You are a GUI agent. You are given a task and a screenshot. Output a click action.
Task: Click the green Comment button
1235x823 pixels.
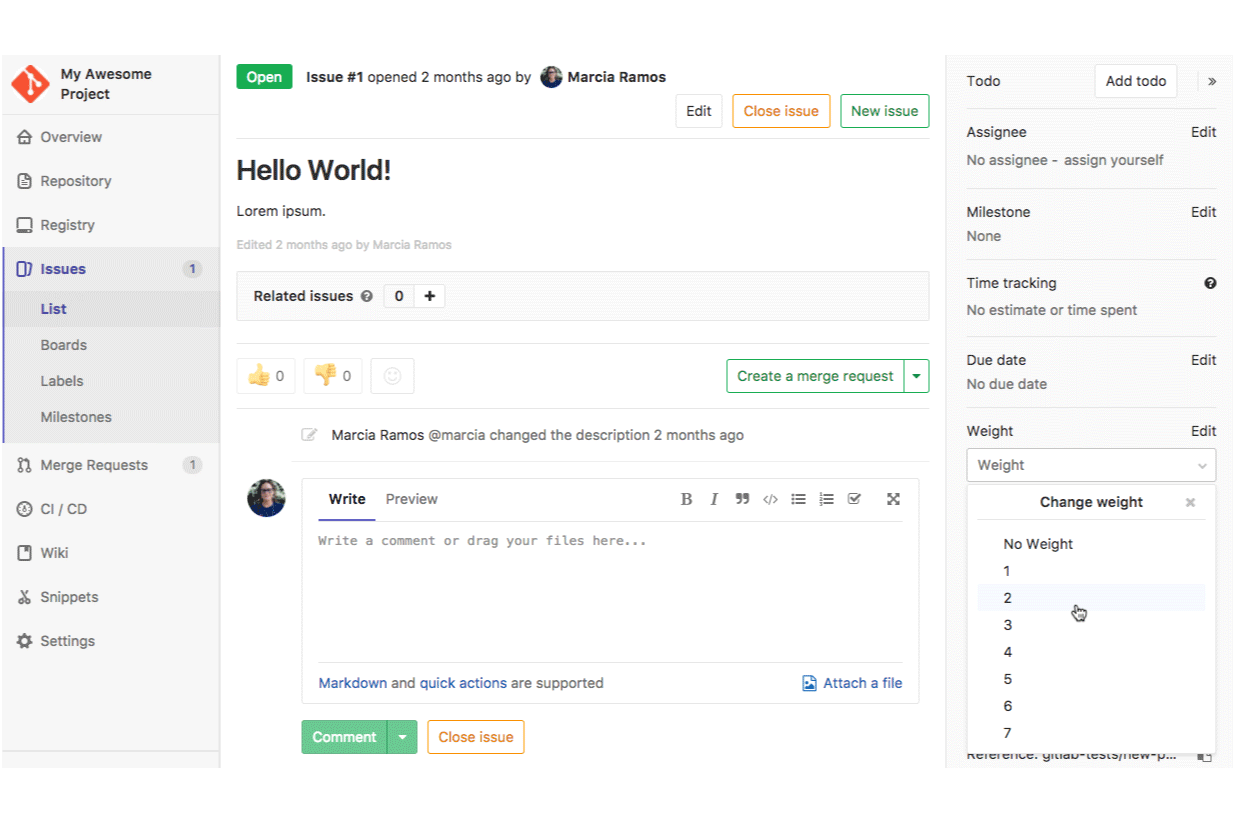coord(344,737)
